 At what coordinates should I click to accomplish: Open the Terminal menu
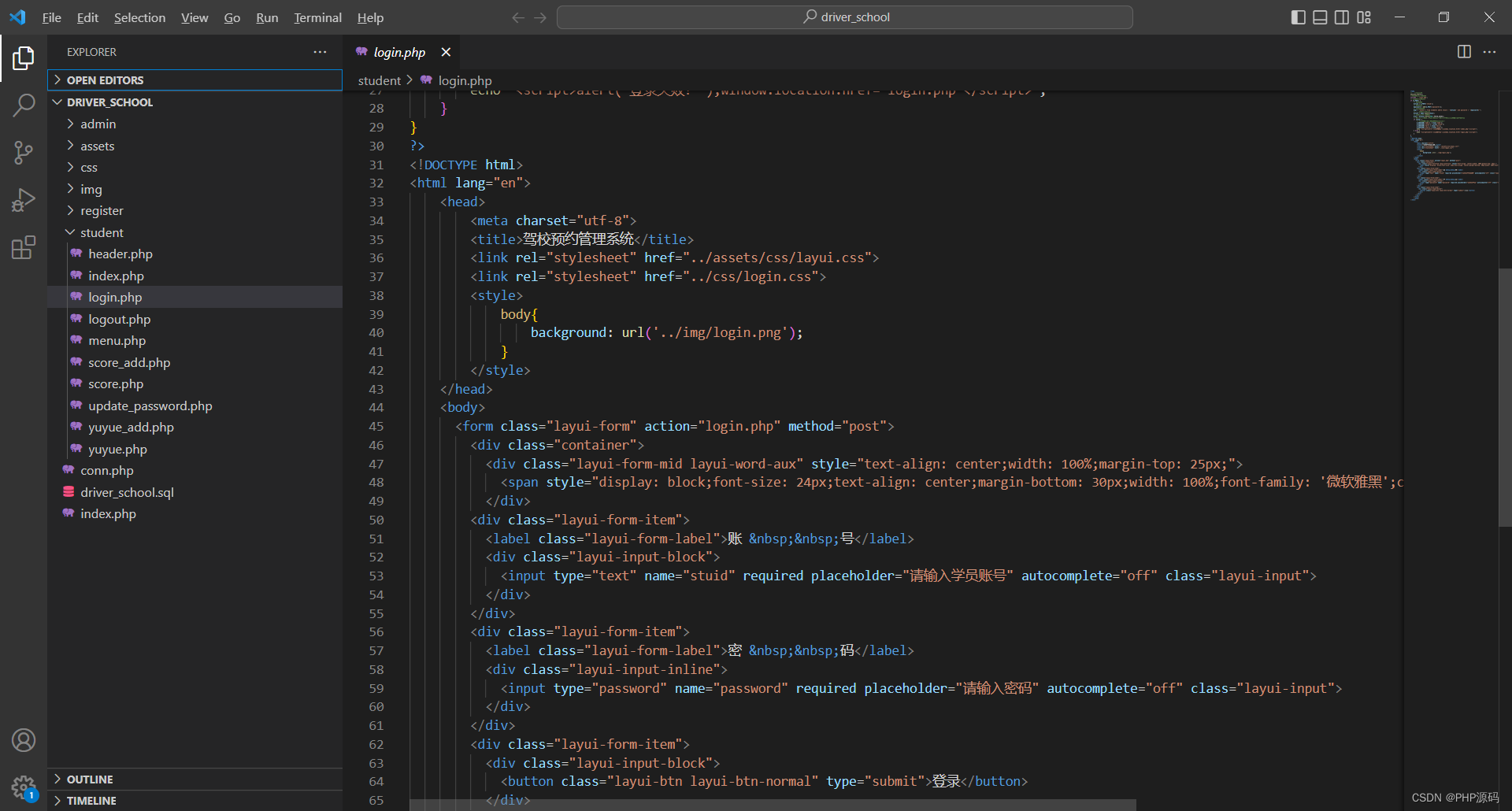[317, 17]
